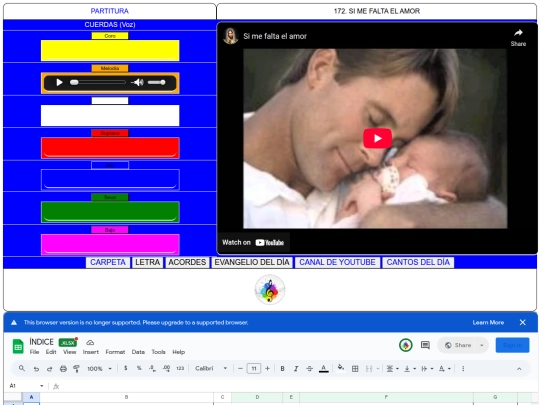Open the 100% zoom dropdown
Viewport: 540px width, 405px height.
tap(99, 369)
